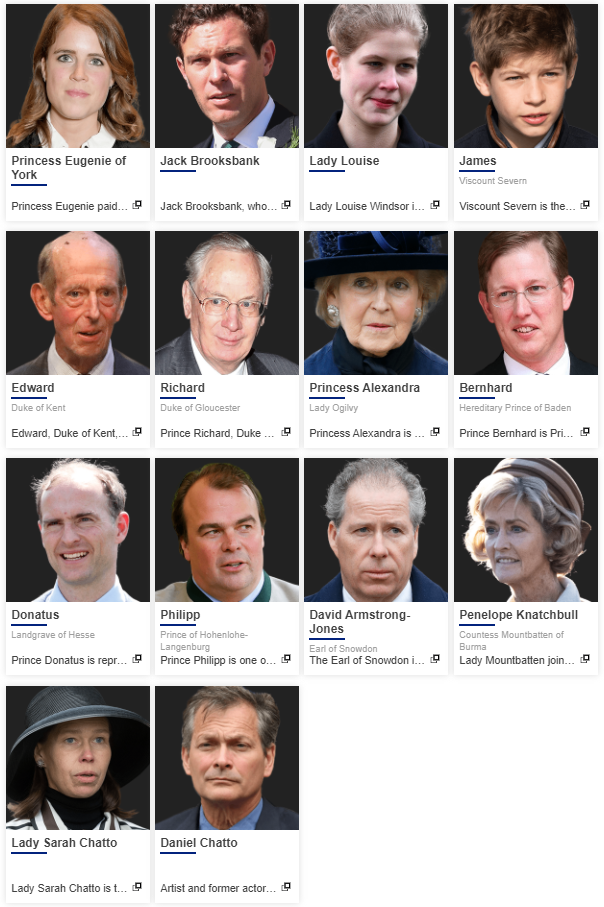Click the Jack Brooksbank name heading
The height and width of the screenshot is (907, 604).
point(210,161)
